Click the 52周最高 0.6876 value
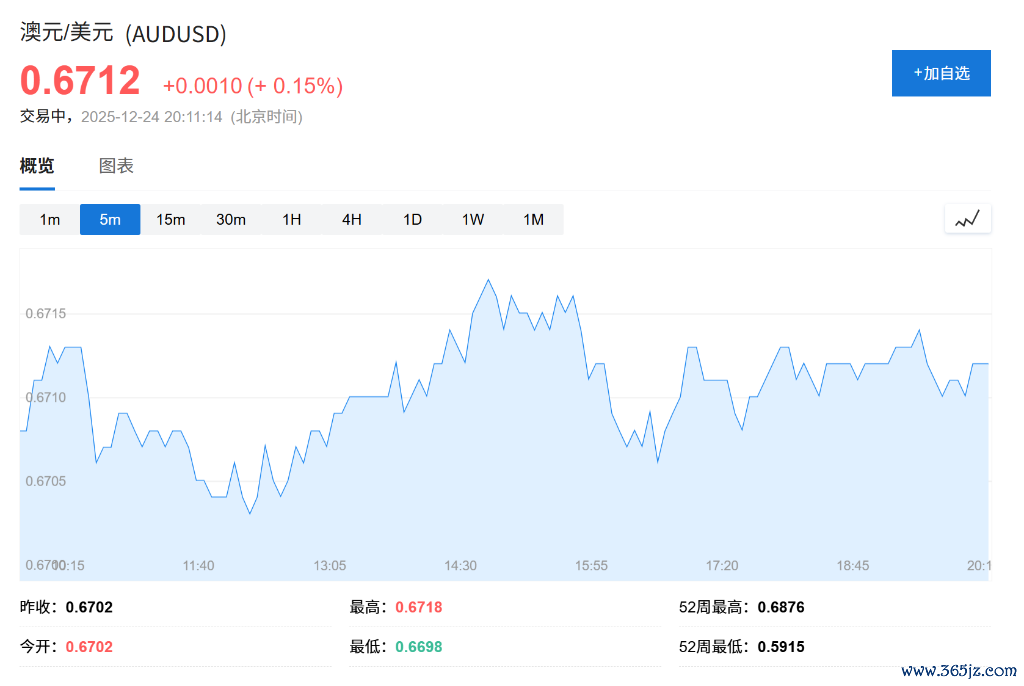Image resolution: width=1024 pixels, height=686 pixels. point(781,607)
